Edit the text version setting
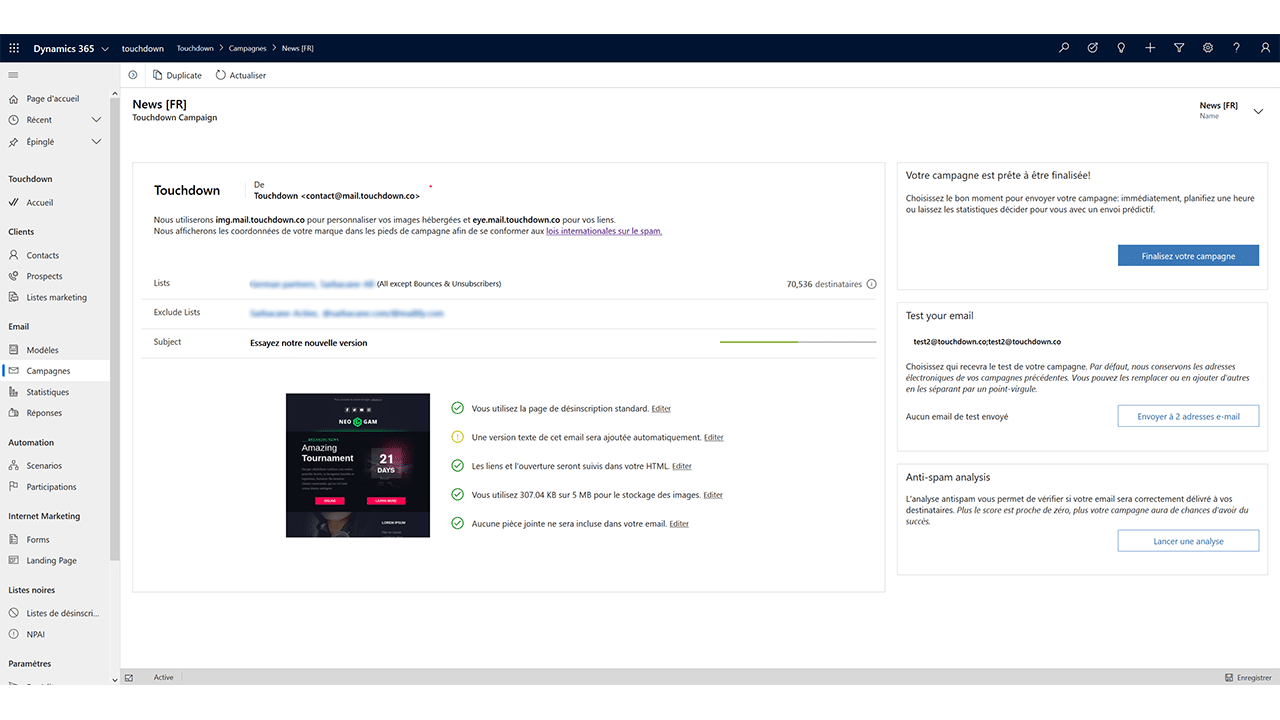Screen dimensions: 1280x720 coord(714,438)
